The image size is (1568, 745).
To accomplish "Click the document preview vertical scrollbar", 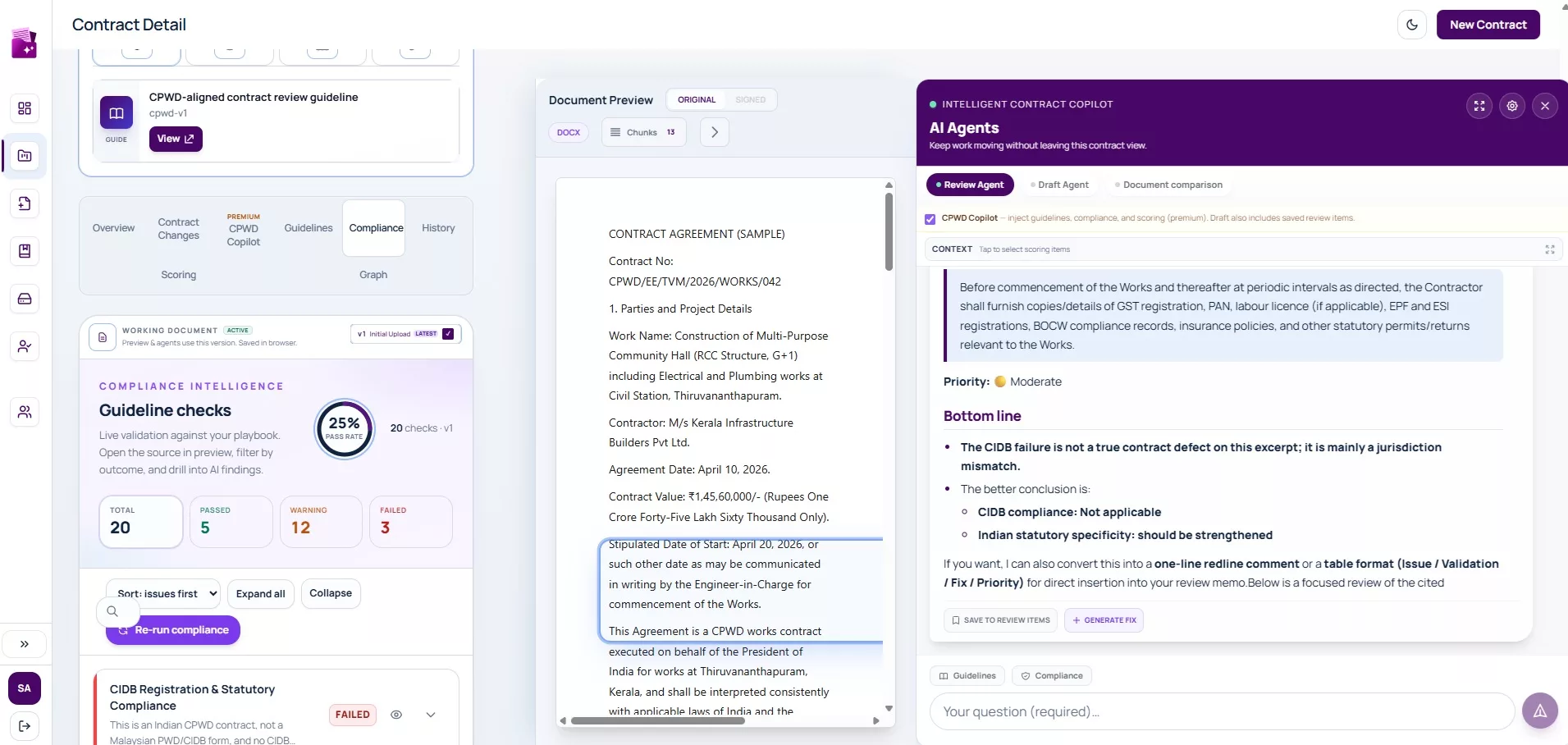I will [889, 231].
